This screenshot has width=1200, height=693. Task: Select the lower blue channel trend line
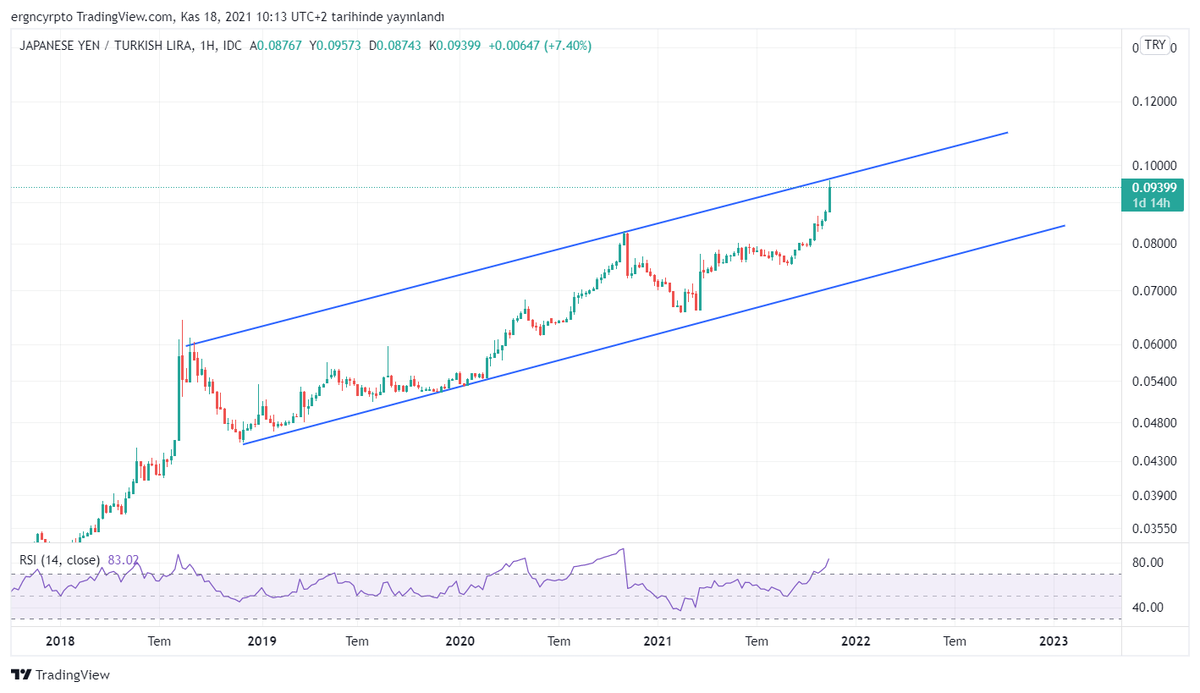(x=653, y=335)
